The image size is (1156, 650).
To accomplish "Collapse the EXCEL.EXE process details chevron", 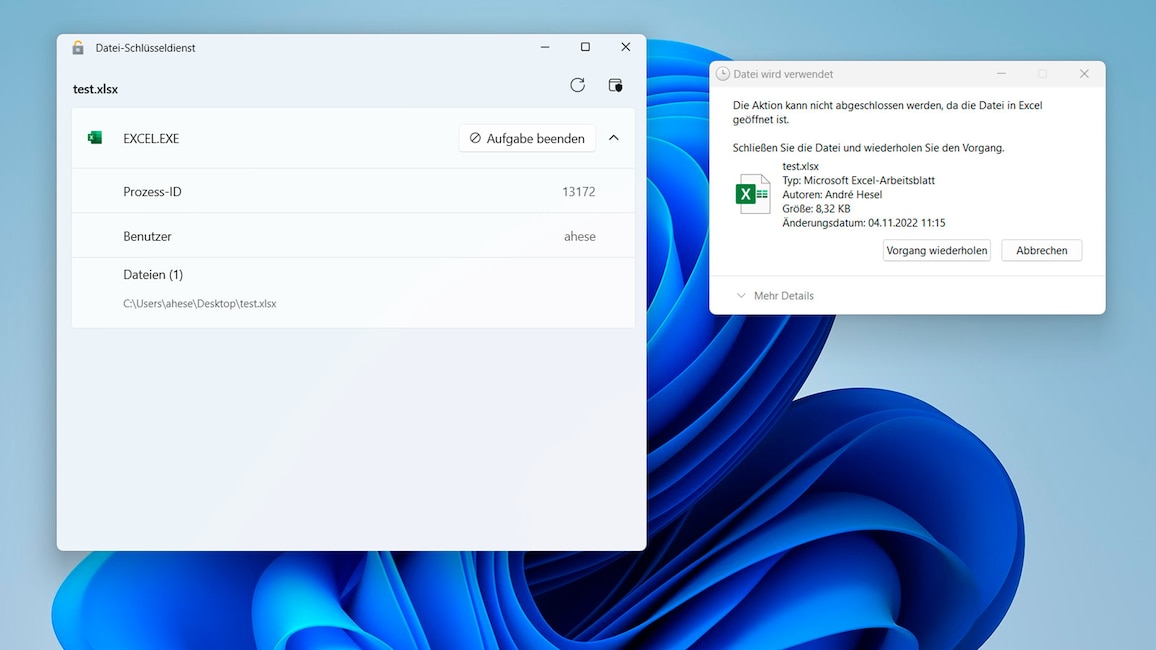I will (x=613, y=138).
